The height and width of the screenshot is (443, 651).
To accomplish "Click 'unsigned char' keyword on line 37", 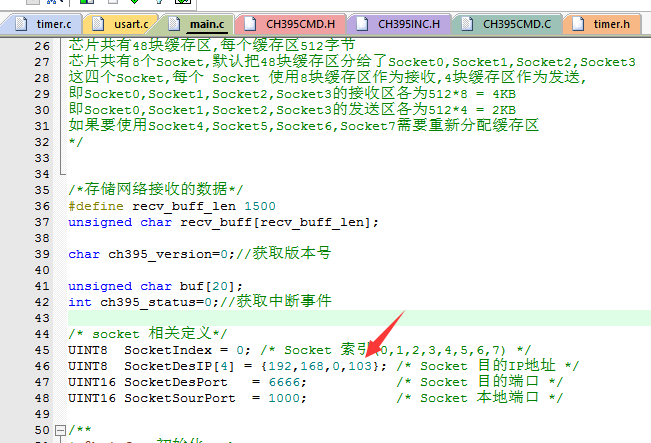I will point(120,223).
